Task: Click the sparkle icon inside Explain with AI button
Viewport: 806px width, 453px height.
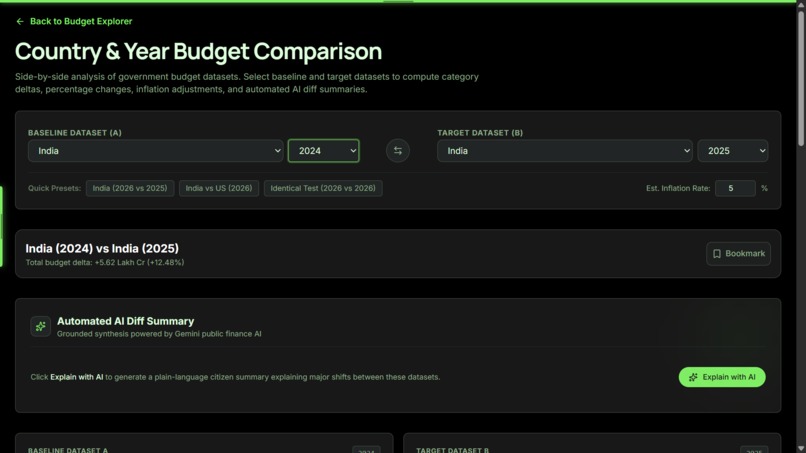Action: point(693,377)
